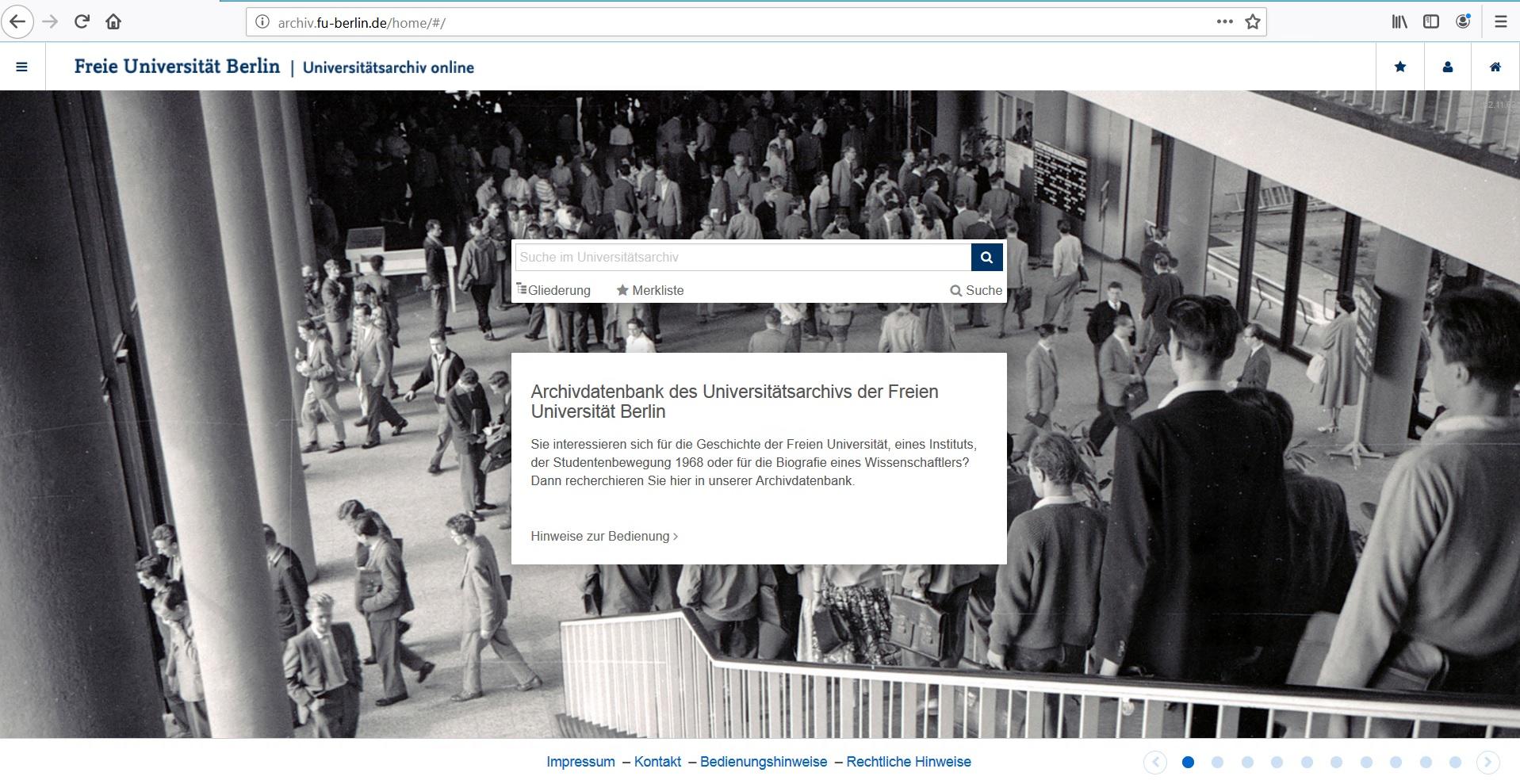Open the Firefox Library icon

(x=1398, y=21)
